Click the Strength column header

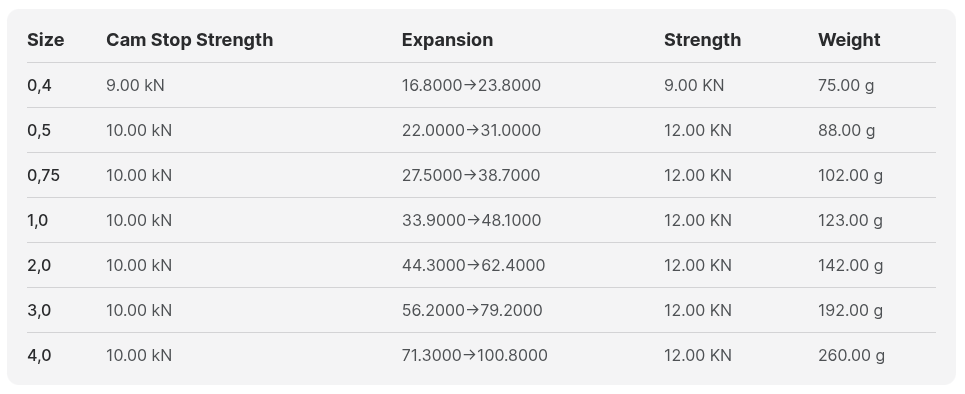702,40
